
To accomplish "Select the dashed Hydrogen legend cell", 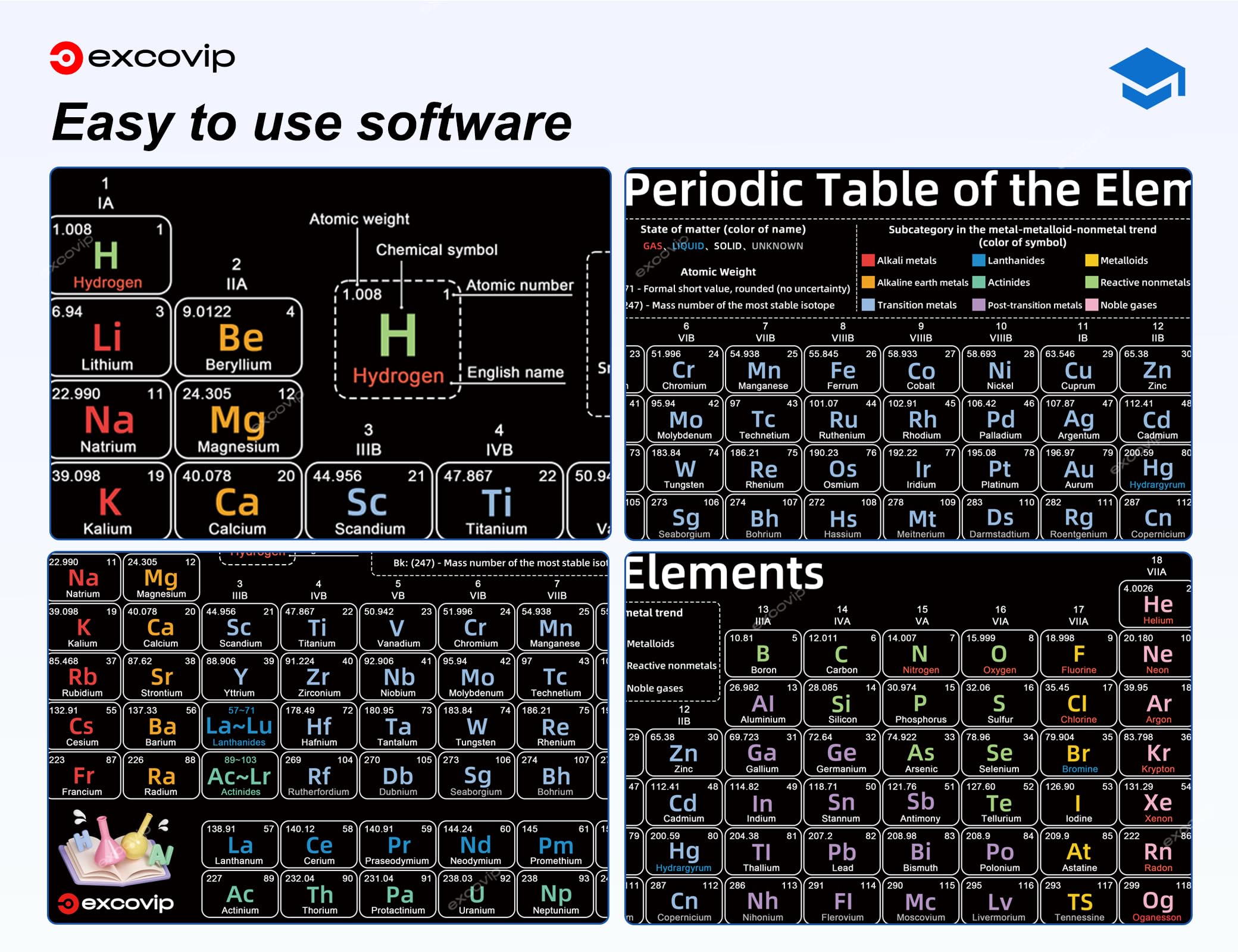I will [398, 339].
